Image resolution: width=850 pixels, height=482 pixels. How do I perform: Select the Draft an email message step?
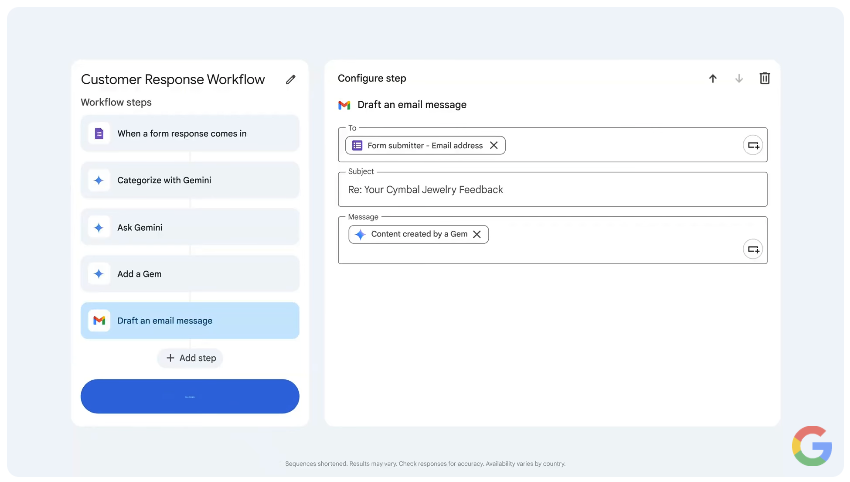point(190,321)
